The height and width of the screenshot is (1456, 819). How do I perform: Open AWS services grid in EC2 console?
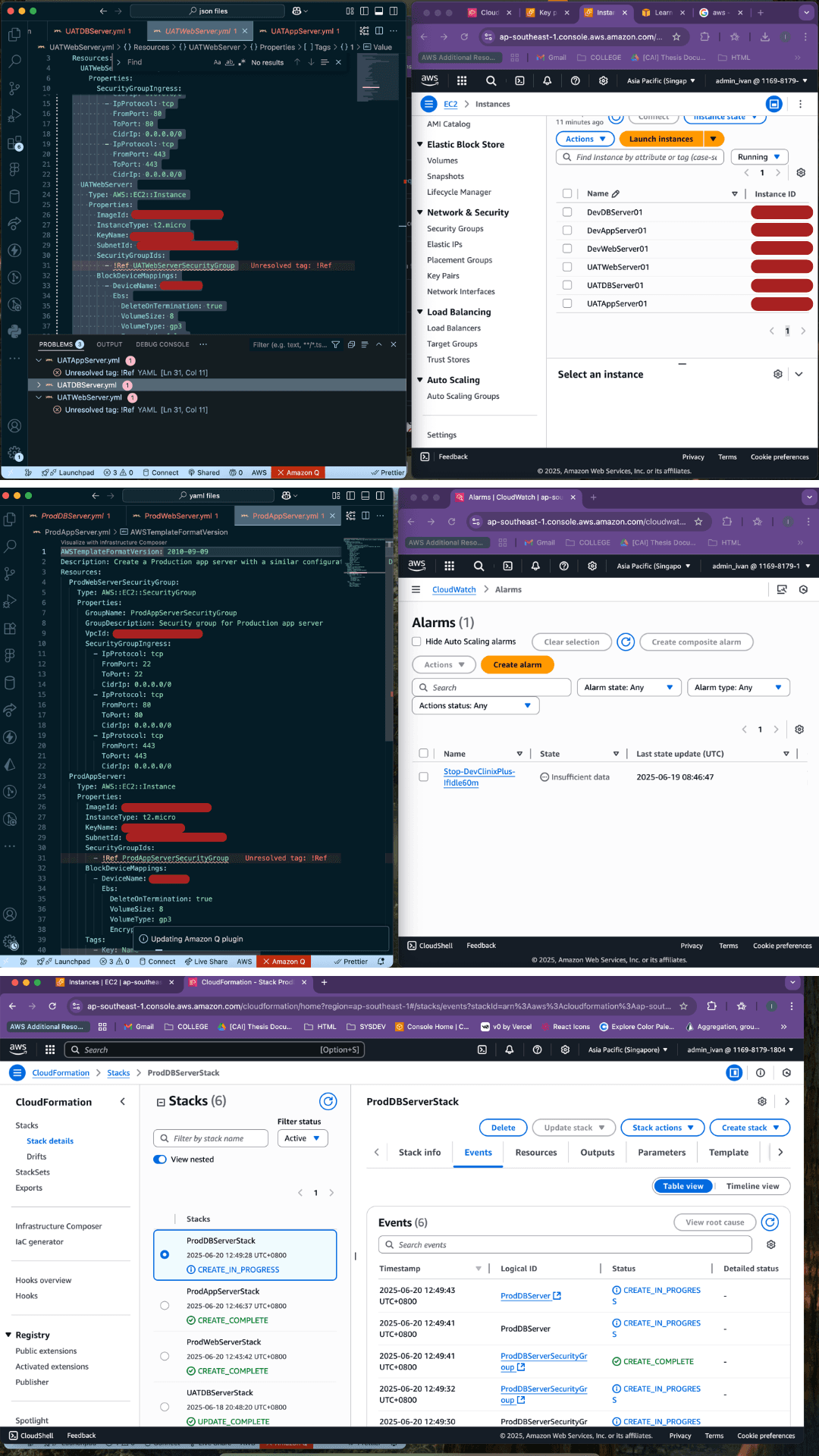(x=462, y=80)
